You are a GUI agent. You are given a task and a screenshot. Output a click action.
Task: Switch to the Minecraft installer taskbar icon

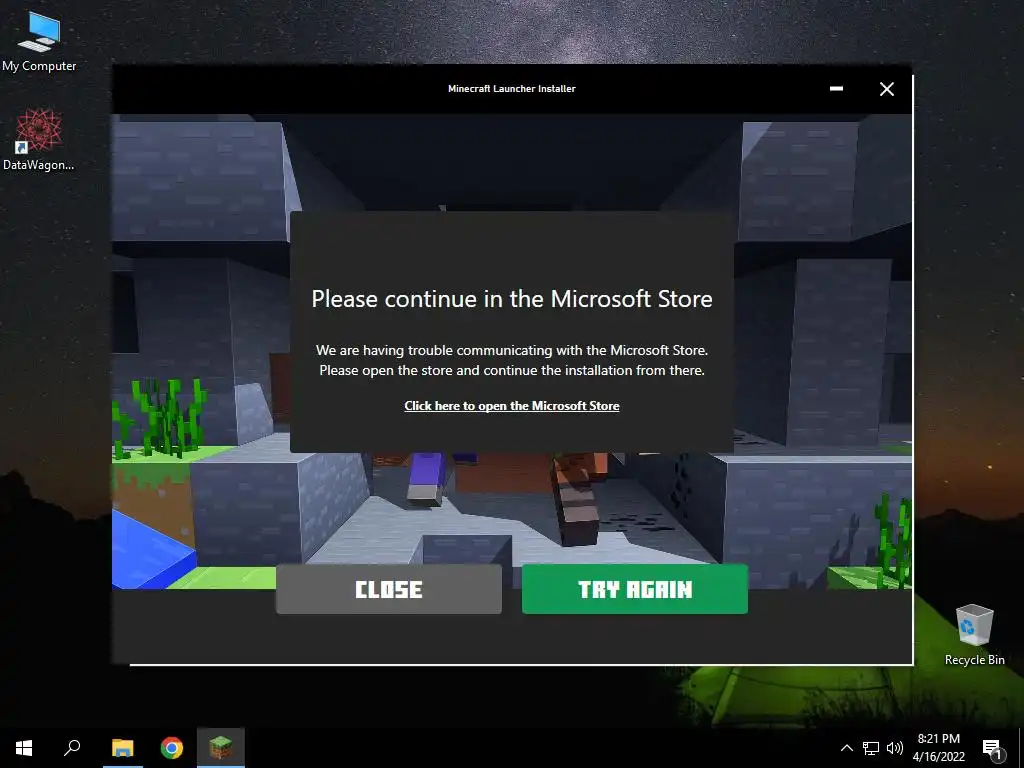(x=221, y=748)
